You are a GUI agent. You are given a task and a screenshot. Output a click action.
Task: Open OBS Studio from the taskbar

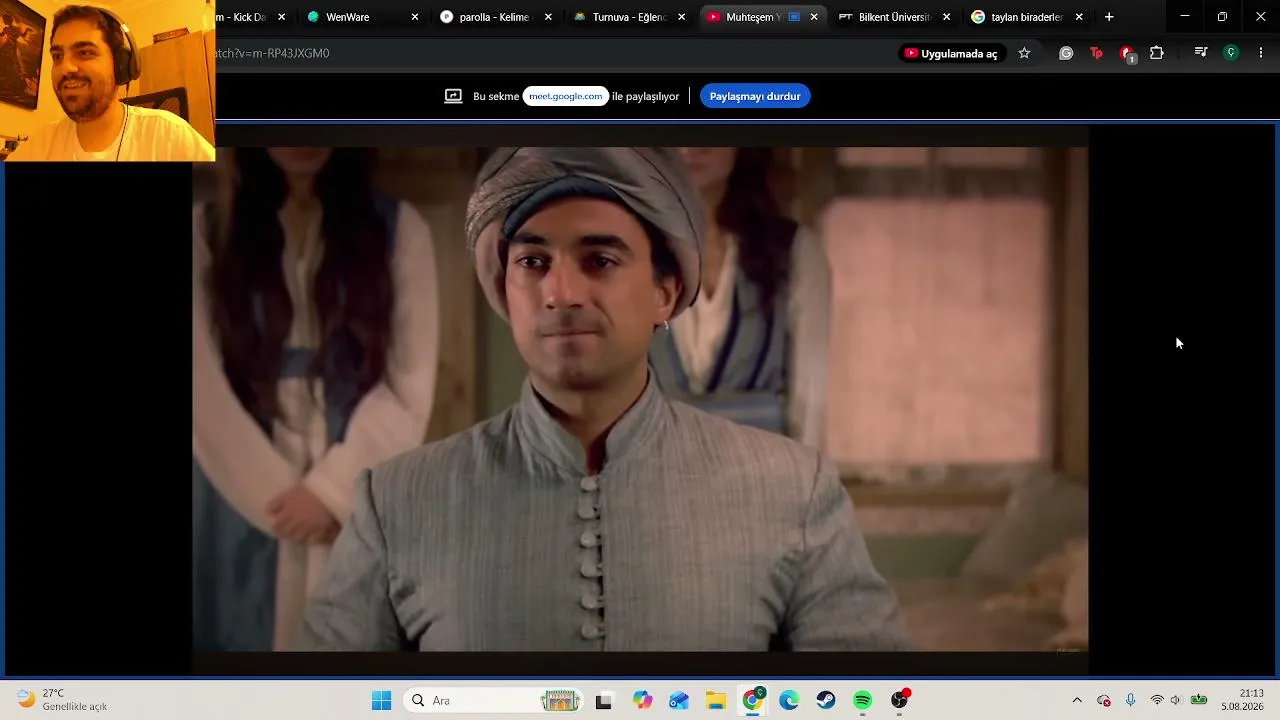pos(900,701)
